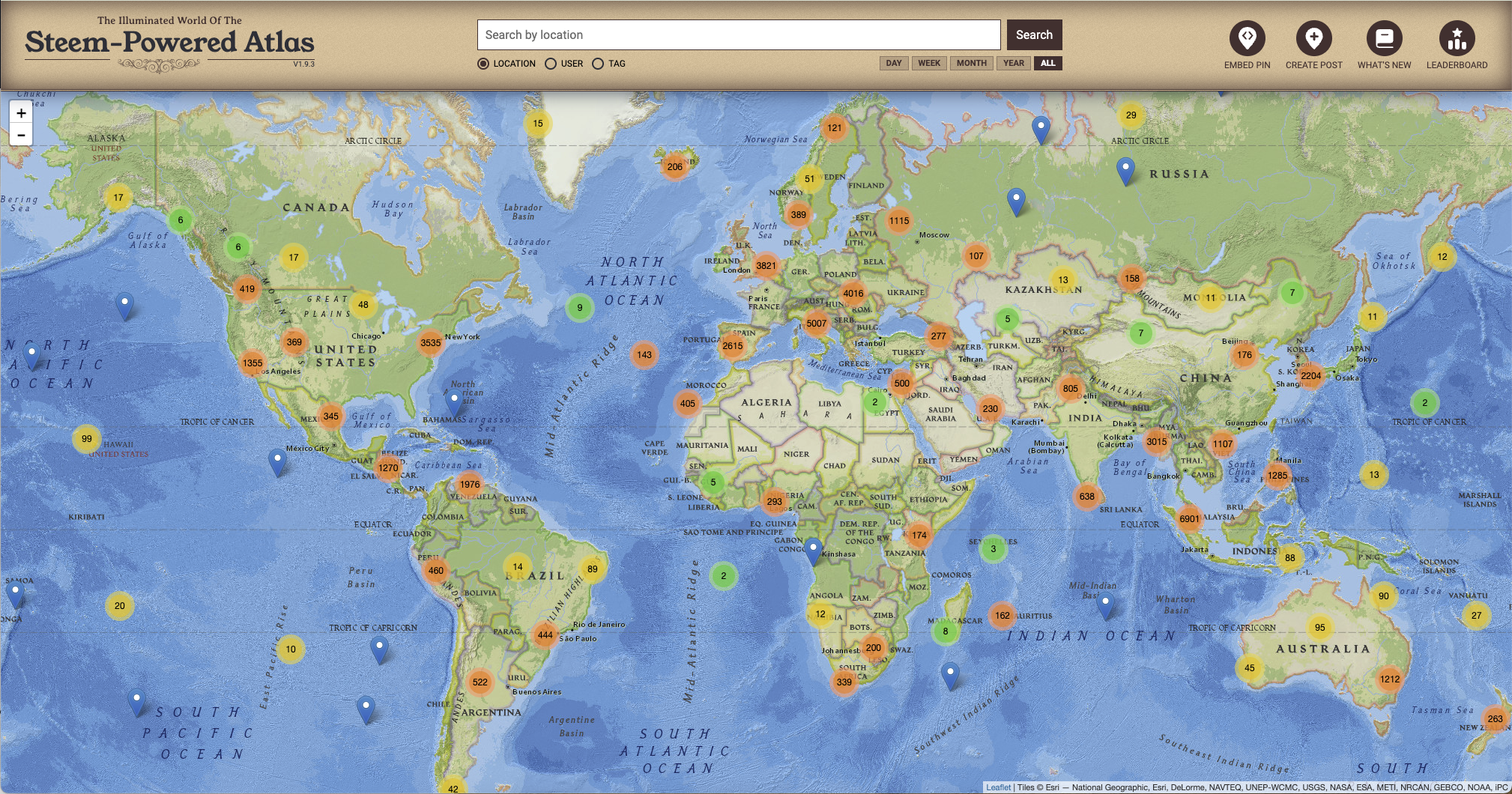Expand the 1285 cluster over the Philippines
Image resolution: width=1512 pixels, height=794 pixels.
tap(1277, 475)
